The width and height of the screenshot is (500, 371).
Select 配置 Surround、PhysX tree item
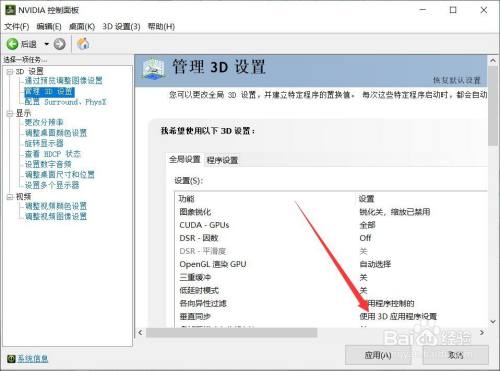click(x=65, y=102)
